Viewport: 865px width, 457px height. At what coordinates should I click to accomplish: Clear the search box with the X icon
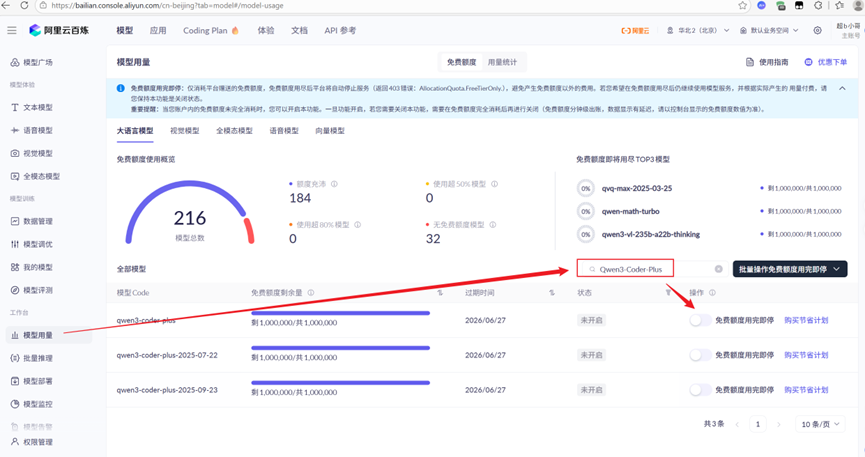(718, 269)
